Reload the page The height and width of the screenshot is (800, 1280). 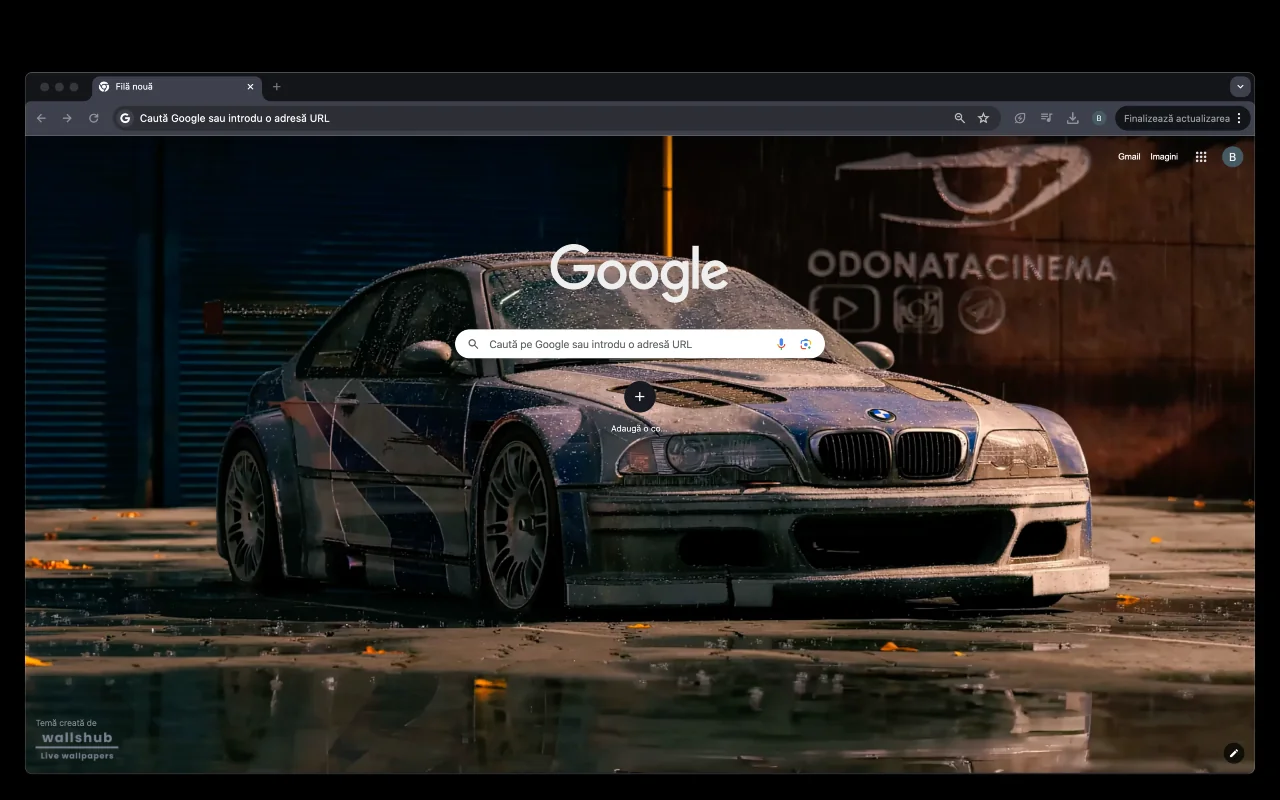pos(94,118)
